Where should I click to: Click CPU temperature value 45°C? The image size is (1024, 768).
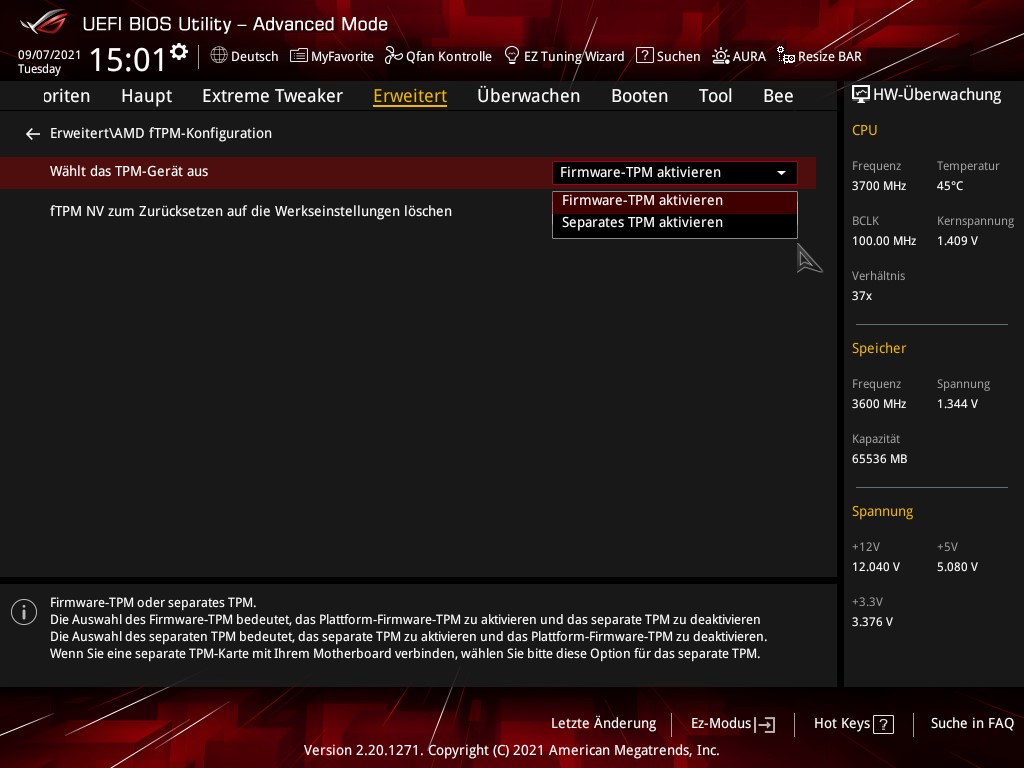click(x=950, y=186)
